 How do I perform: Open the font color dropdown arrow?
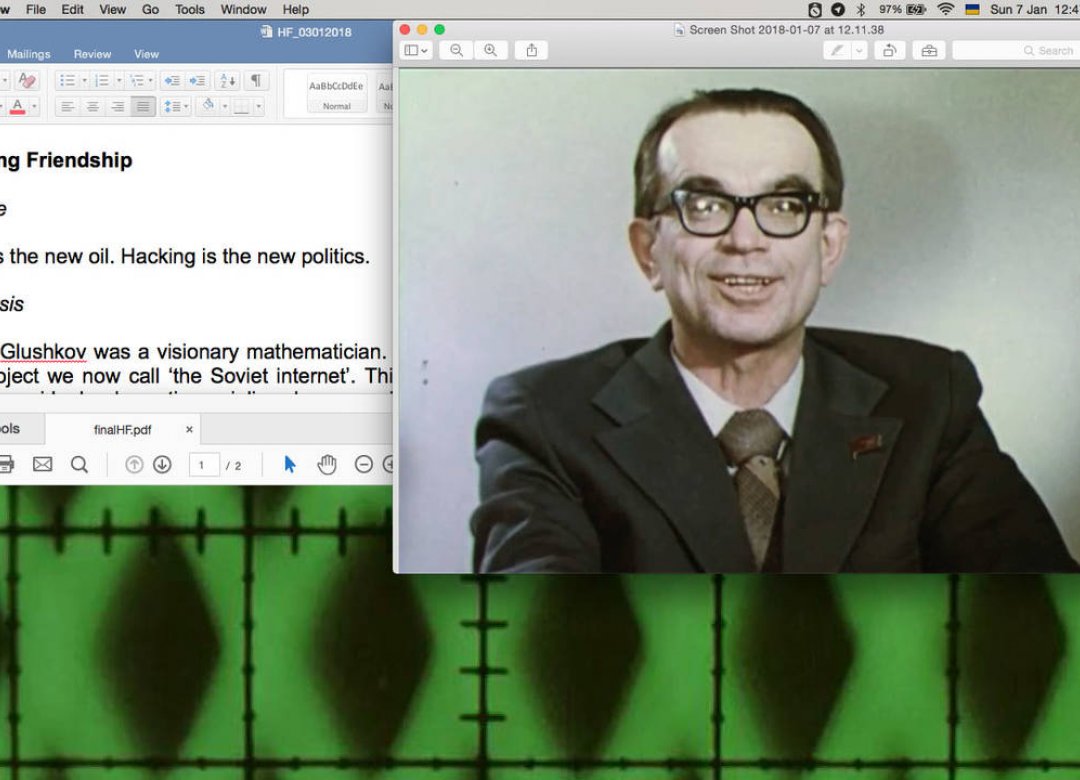34,107
